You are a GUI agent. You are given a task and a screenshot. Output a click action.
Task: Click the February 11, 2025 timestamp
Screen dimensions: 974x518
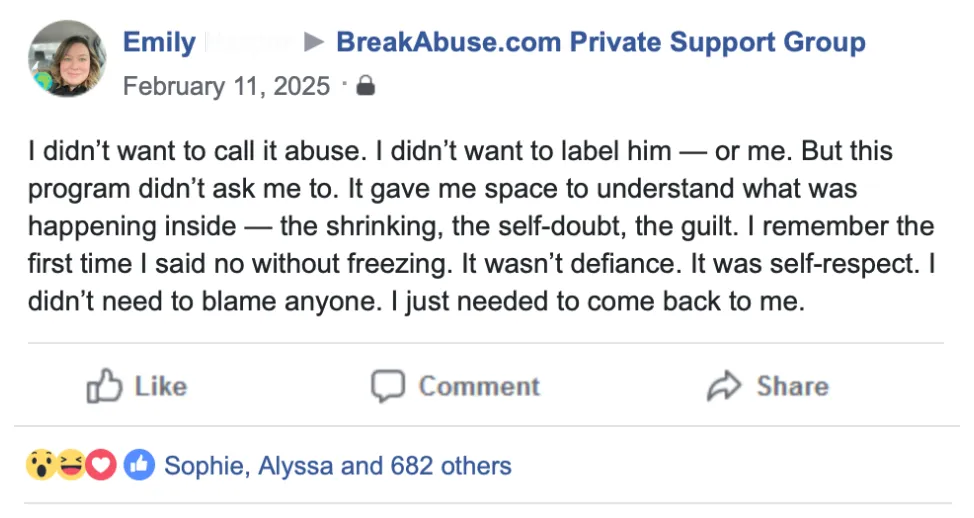click(226, 86)
